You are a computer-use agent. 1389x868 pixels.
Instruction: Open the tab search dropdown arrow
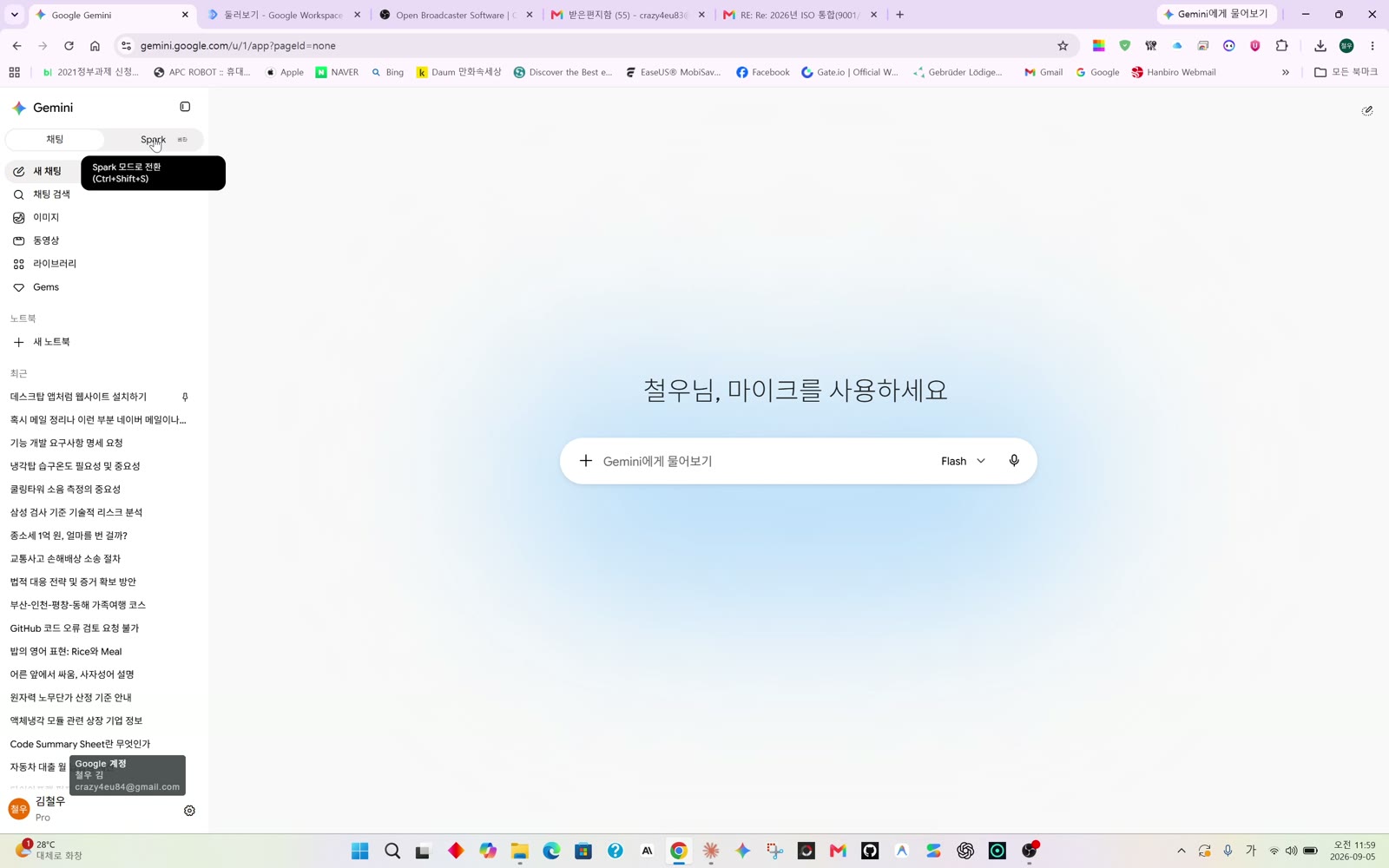click(x=15, y=15)
